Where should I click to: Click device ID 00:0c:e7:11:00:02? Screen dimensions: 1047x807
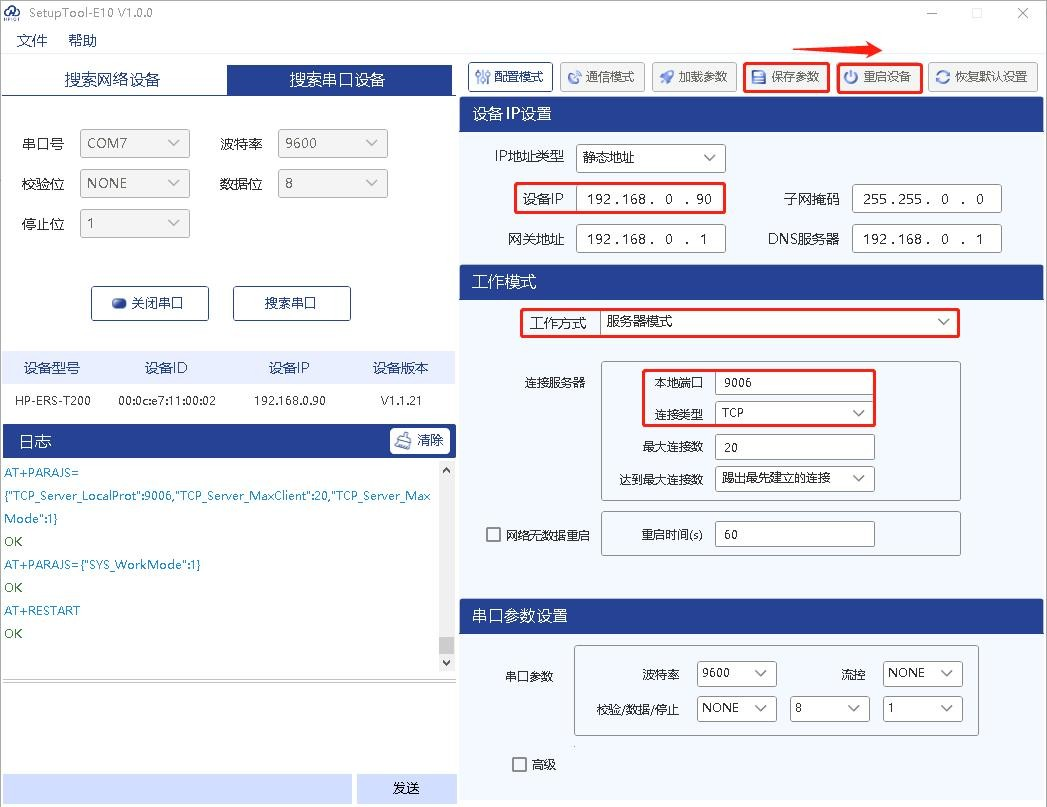(167, 400)
